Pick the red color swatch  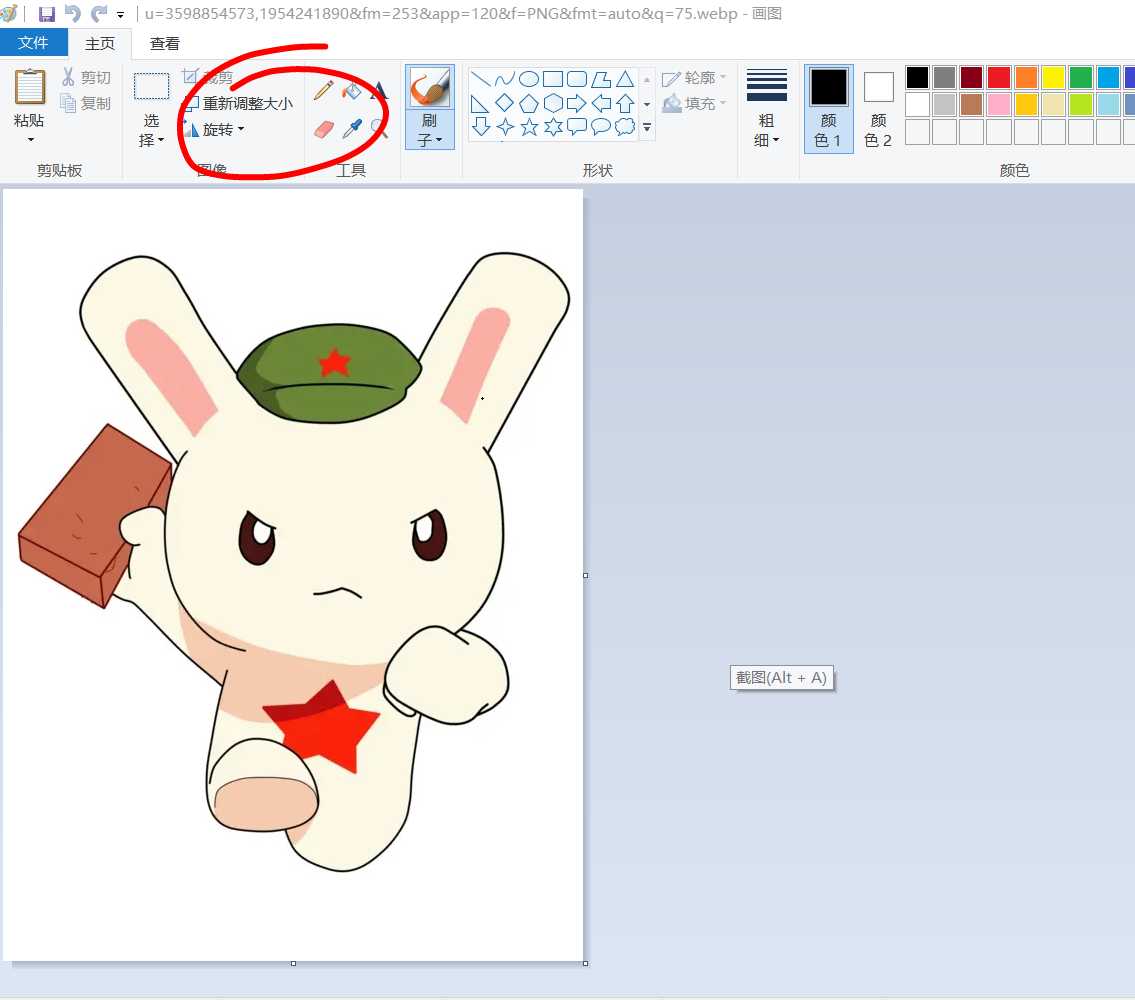click(999, 77)
